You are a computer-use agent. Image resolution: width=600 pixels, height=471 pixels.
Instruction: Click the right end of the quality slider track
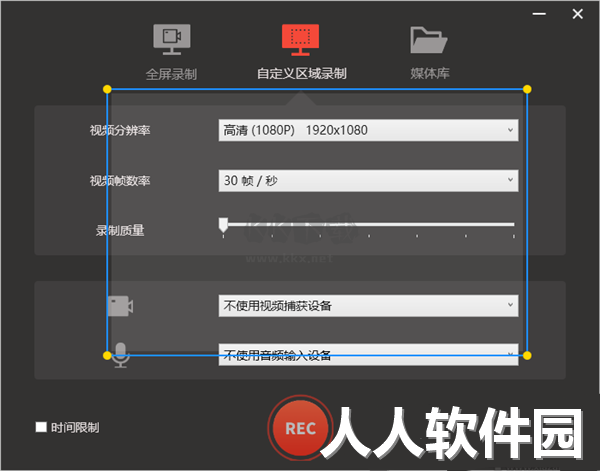513,225
